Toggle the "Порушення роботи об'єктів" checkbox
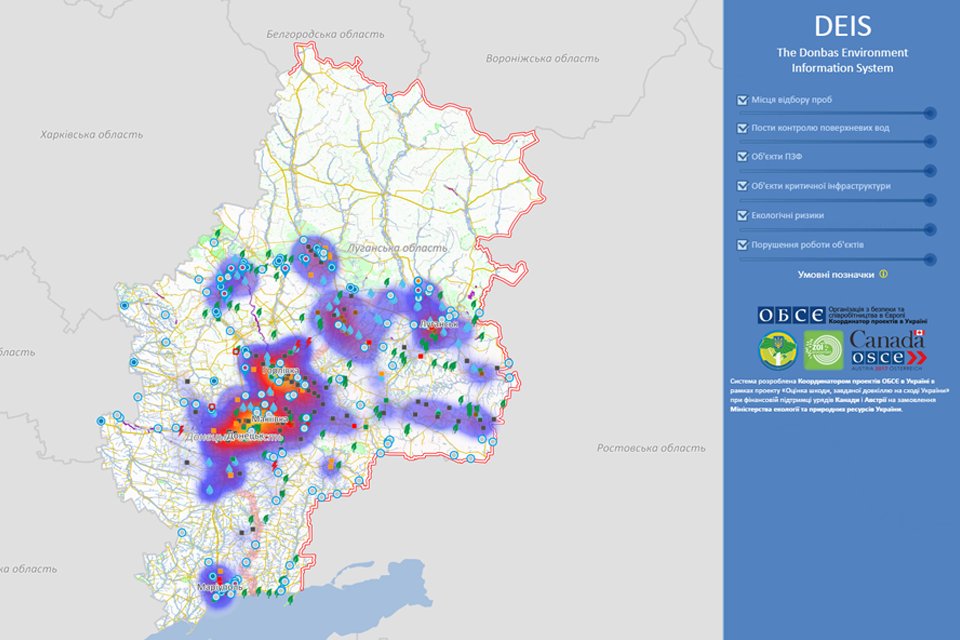Viewport: 960px width, 640px height. pyautogui.click(x=743, y=245)
